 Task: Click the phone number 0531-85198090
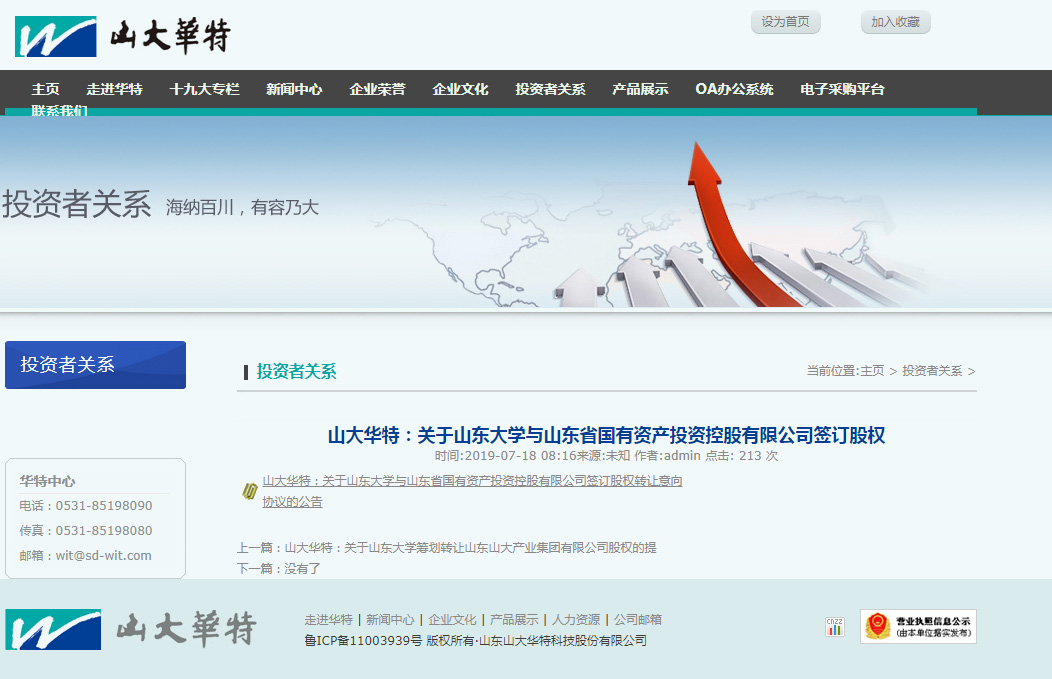(104, 506)
